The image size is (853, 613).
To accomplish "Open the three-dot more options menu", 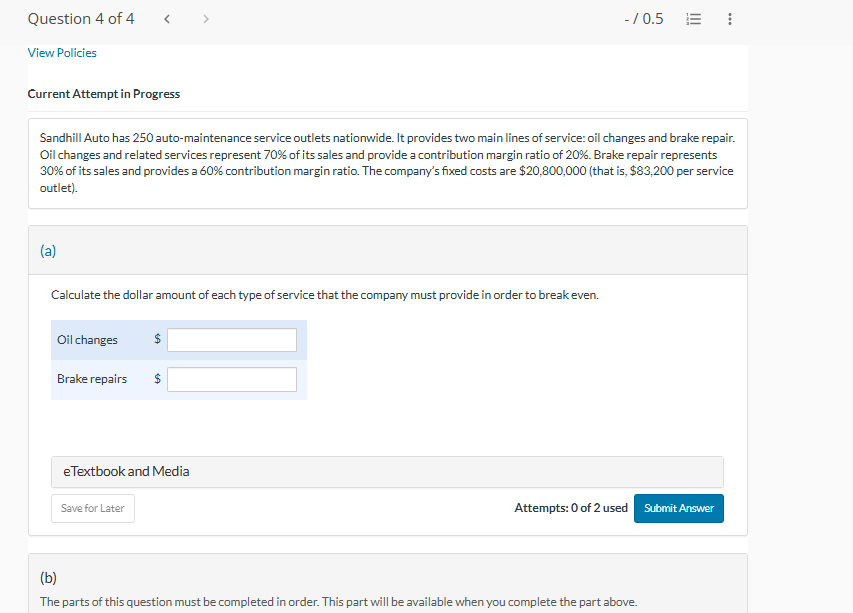I will pos(729,19).
